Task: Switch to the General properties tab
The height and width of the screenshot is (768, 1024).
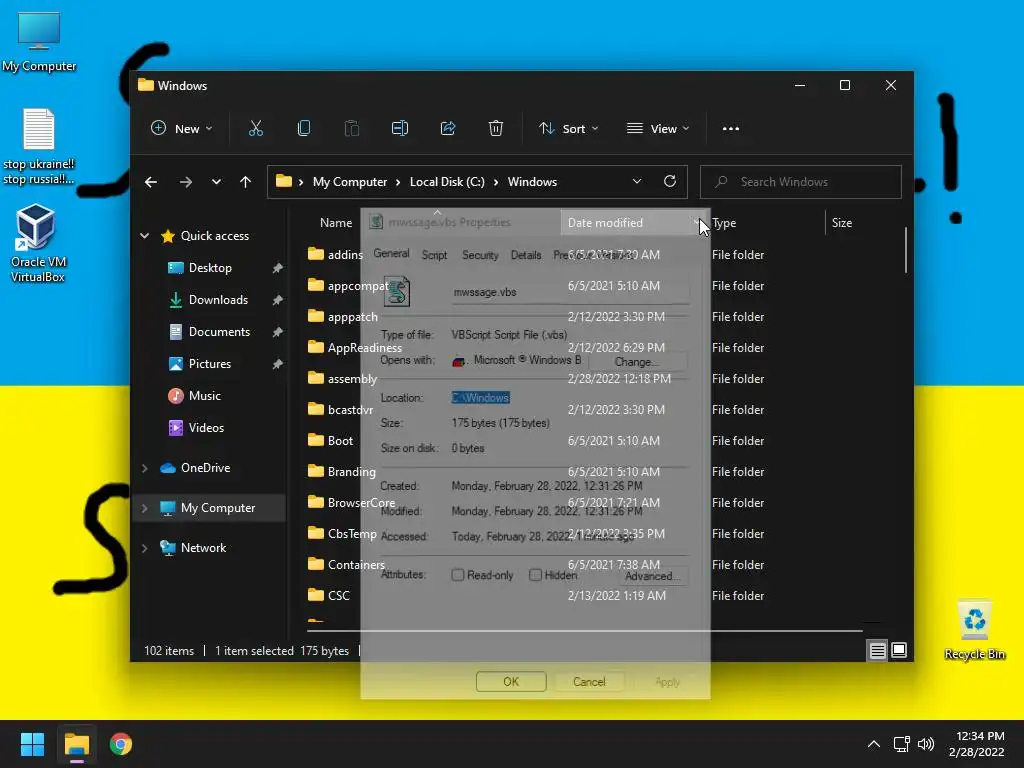Action: (391, 254)
